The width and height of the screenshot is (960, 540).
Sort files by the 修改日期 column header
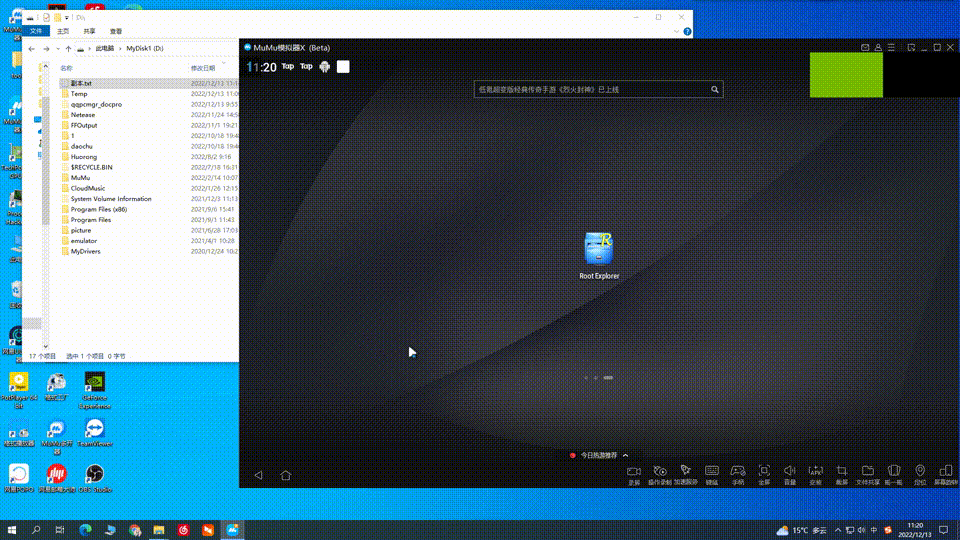click(x=203, y=68)
